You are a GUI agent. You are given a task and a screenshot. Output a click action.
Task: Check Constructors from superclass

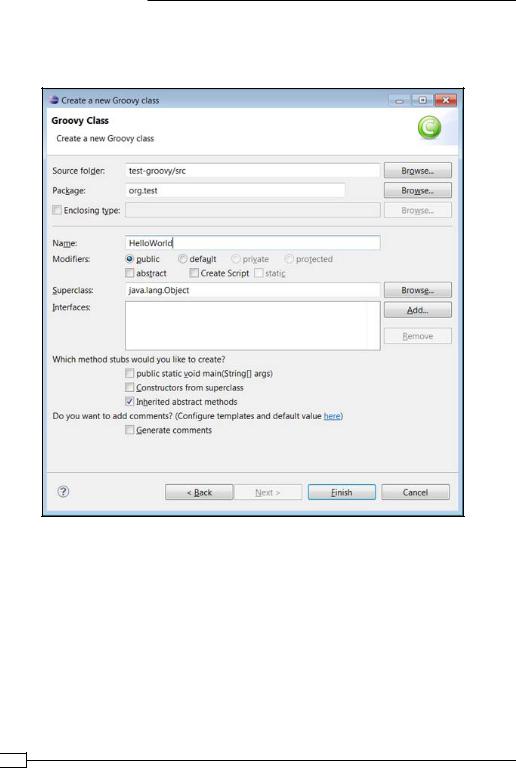click(x=129, y=387)
